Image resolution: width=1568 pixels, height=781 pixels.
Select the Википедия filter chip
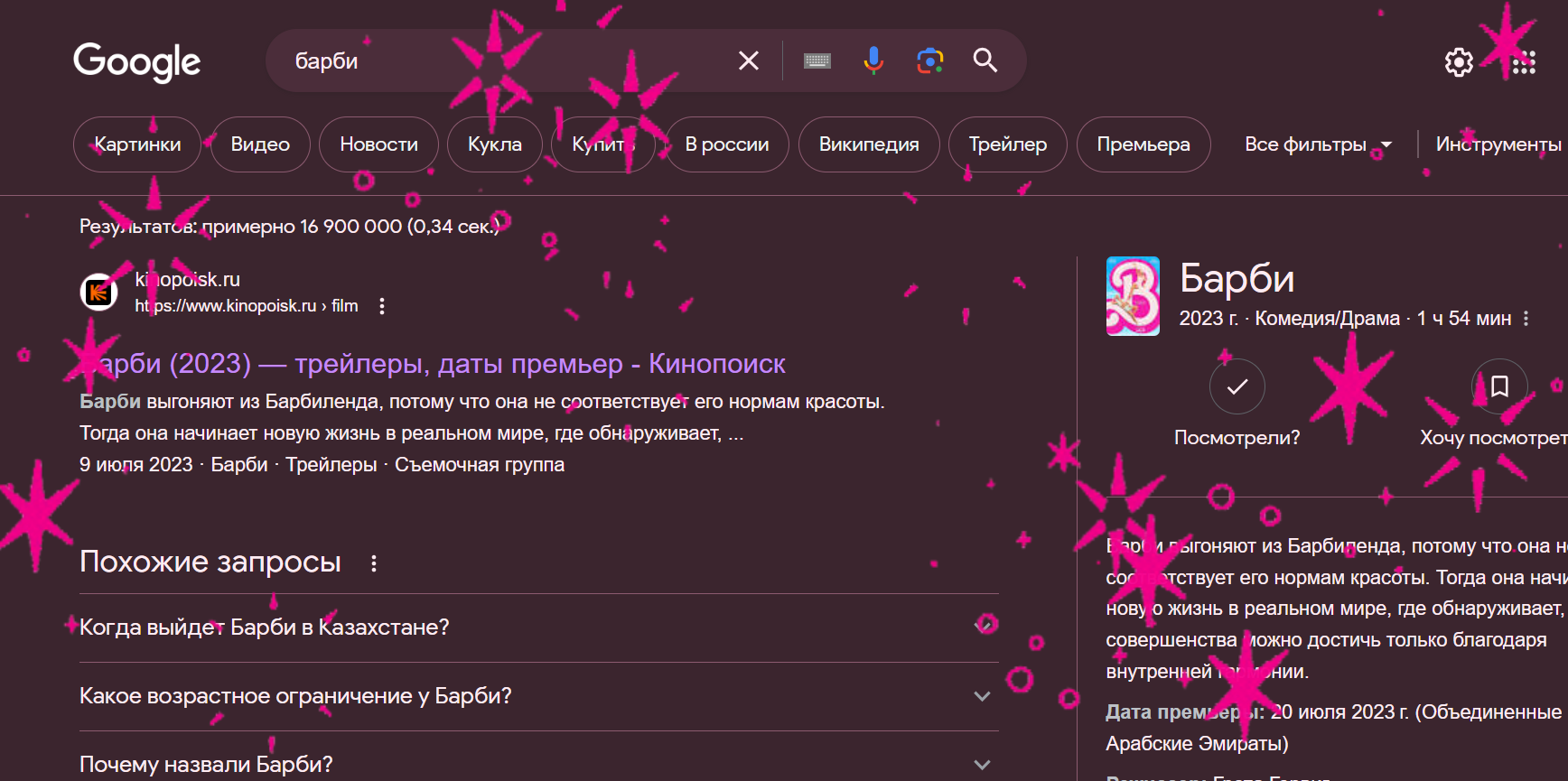click(x=869, y=144)
